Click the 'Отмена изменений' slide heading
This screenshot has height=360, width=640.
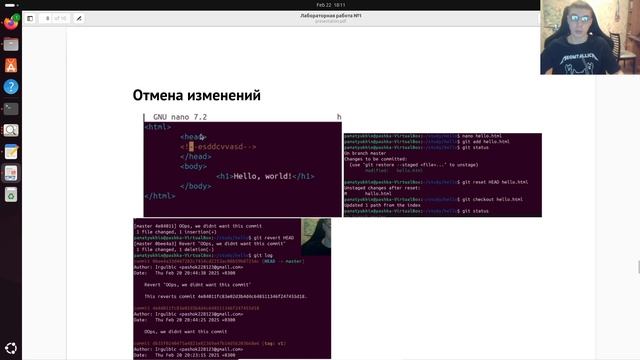196,95
